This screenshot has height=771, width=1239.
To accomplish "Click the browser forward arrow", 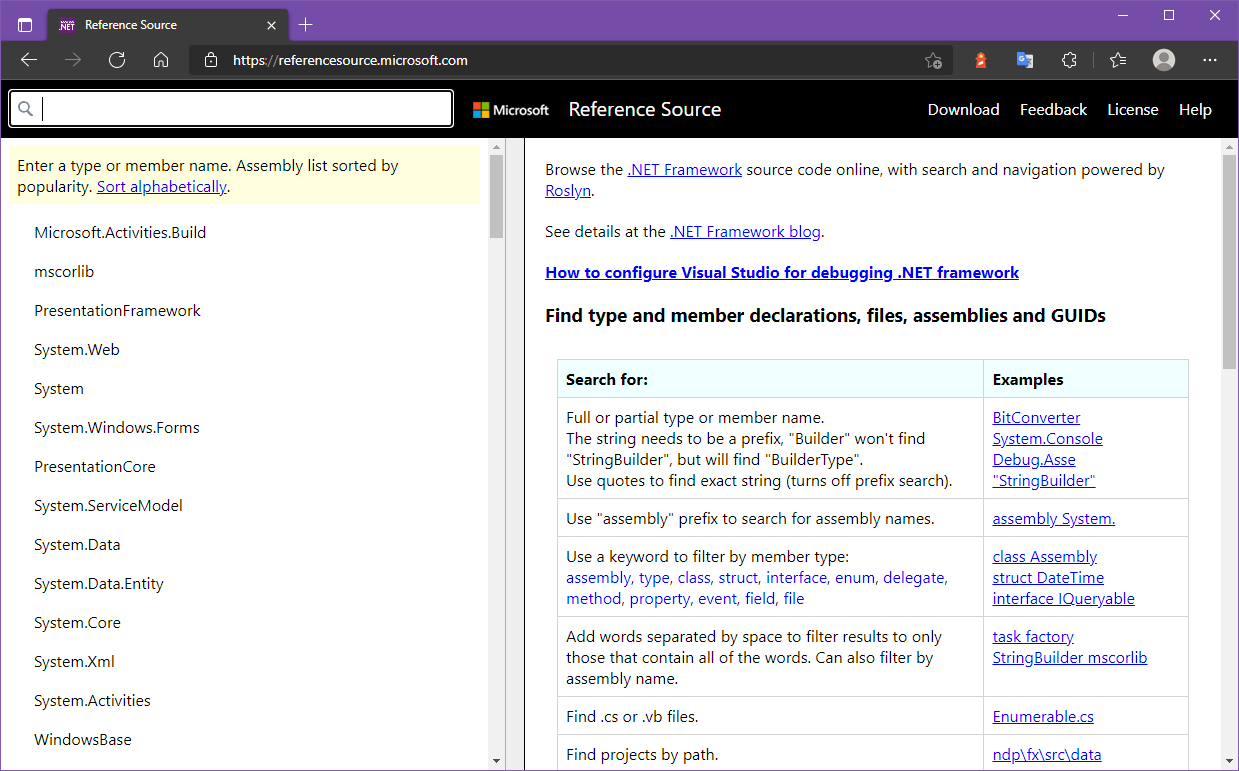I will [73, 60].
